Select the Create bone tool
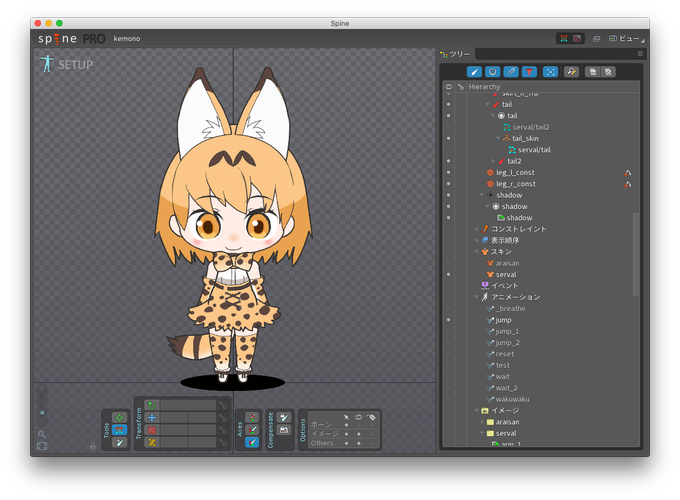680x500 pixels. pyautogui.click(x=119, y=442)
